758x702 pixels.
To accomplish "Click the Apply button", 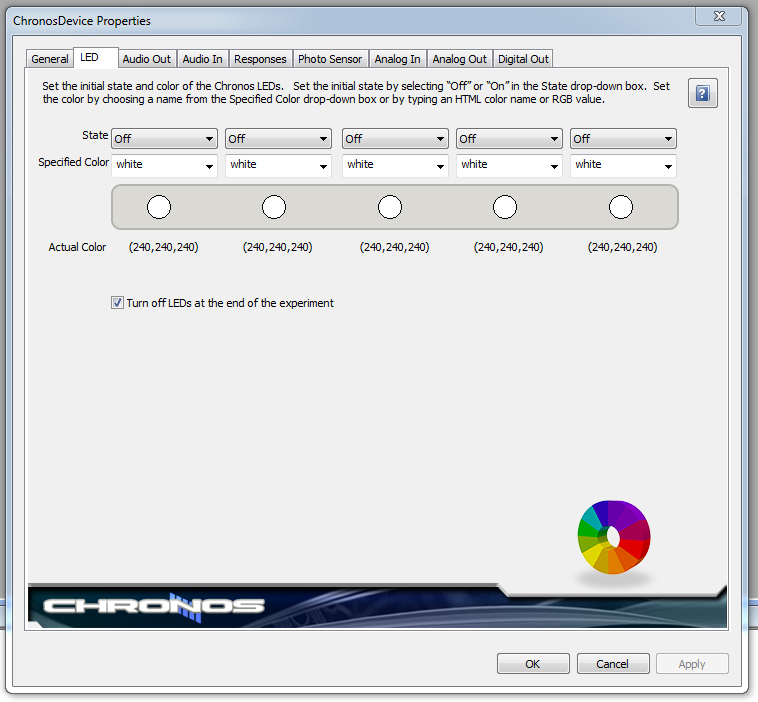I will tap(692, 664).
